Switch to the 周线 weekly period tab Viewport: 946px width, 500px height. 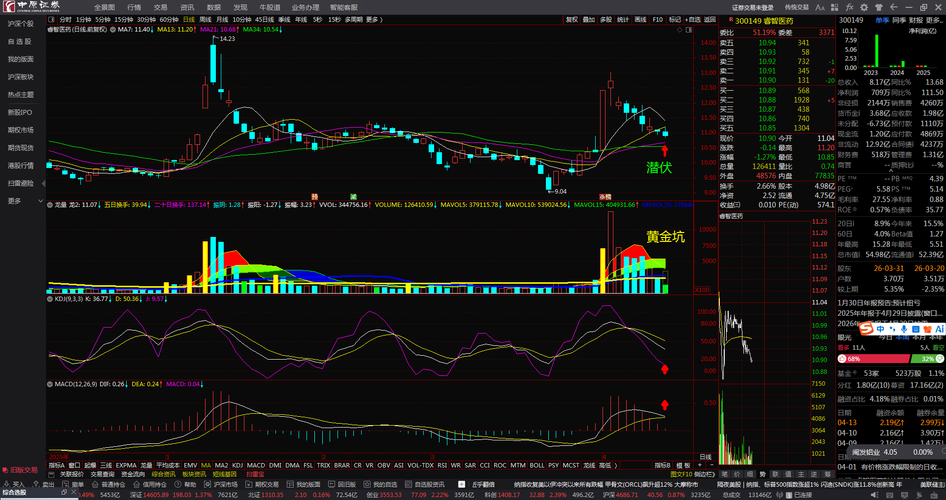point(205,20)
